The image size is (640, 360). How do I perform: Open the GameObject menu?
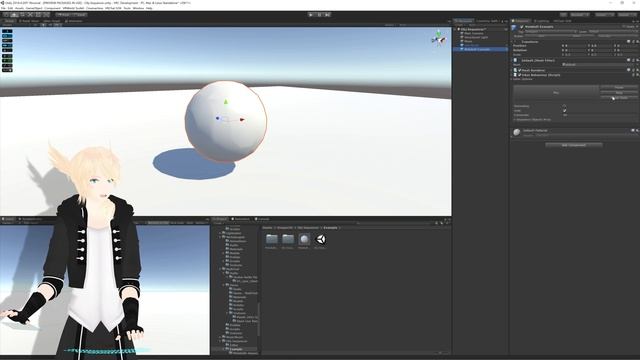point(34,8)
